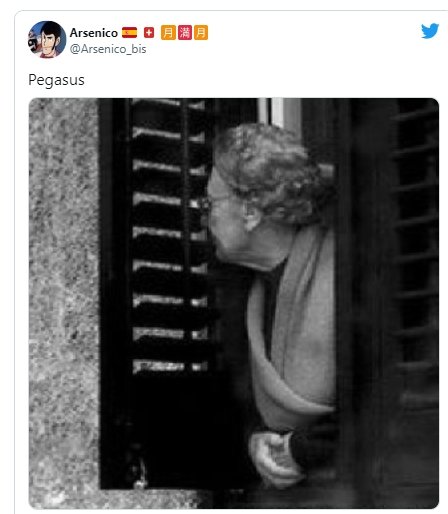
Task: Click the last orange 月 emoji
Action: pos(201,33)
